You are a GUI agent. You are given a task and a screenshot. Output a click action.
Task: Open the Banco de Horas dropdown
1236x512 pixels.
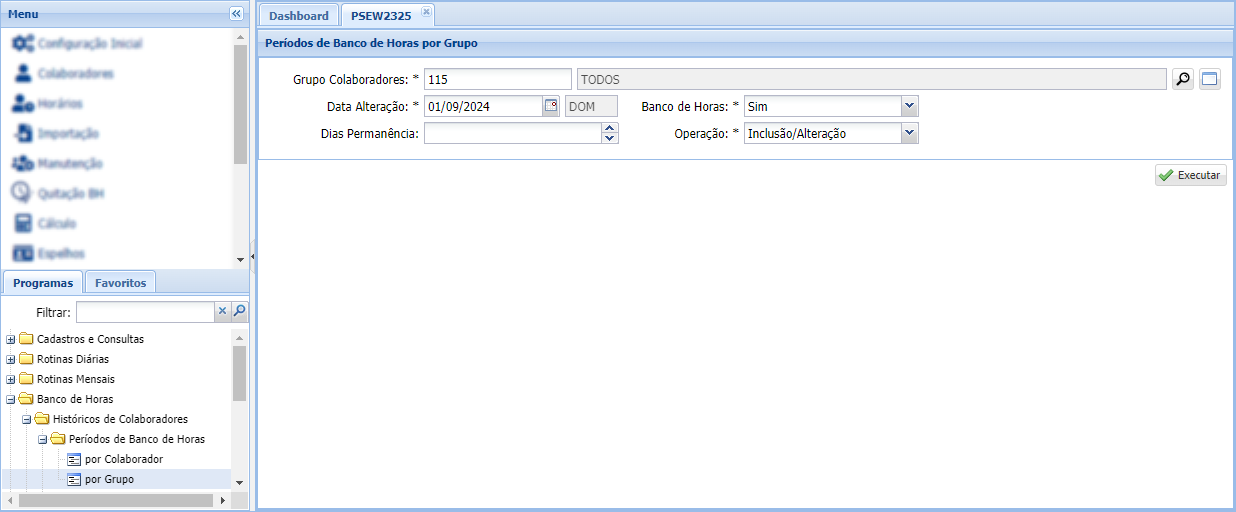[x=909, y=107]
